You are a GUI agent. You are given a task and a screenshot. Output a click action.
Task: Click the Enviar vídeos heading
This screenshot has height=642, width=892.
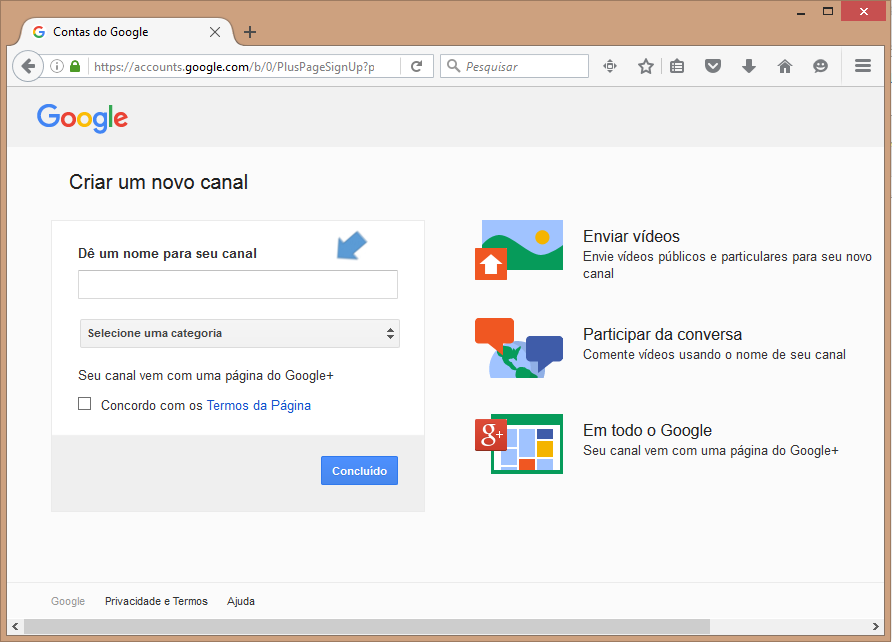tap(631, 237)
